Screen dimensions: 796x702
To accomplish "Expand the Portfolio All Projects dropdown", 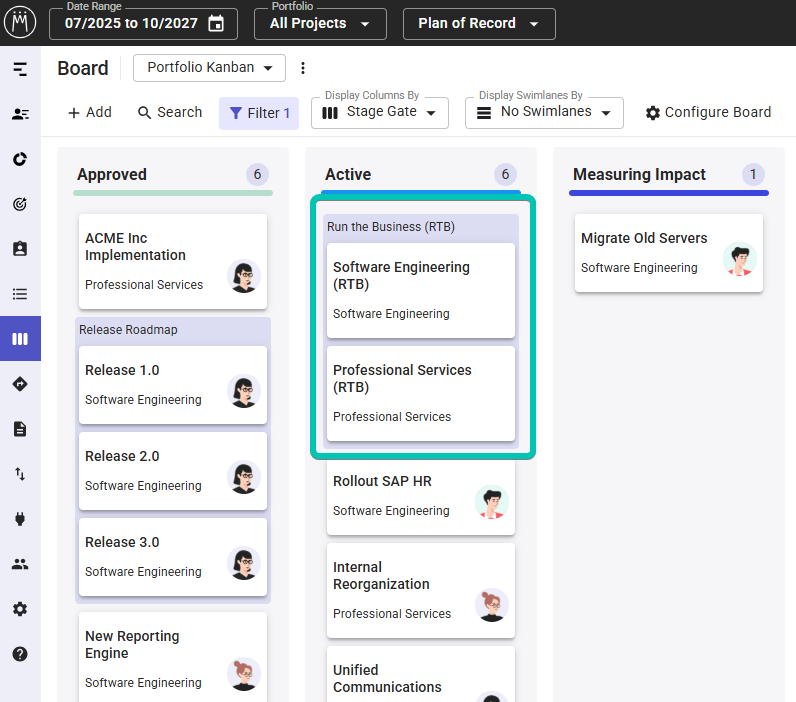I will tap(320, 24).
